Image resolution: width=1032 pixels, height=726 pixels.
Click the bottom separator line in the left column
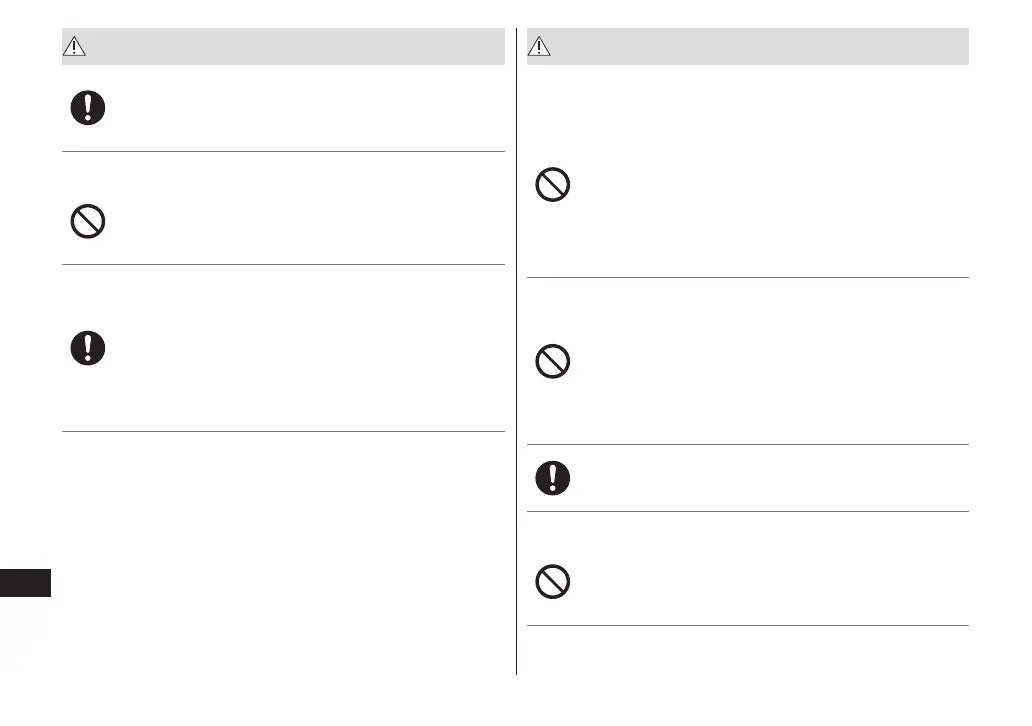(283, 432)
